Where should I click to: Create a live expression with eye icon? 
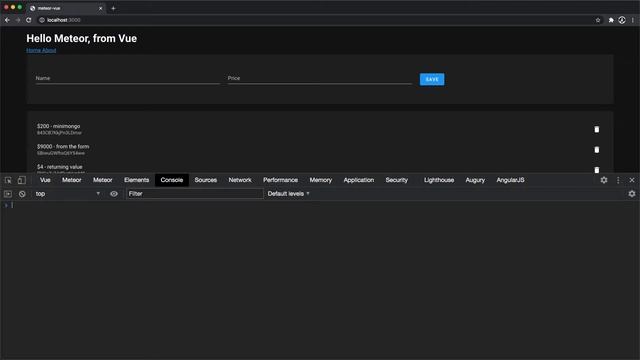[114, 194]
